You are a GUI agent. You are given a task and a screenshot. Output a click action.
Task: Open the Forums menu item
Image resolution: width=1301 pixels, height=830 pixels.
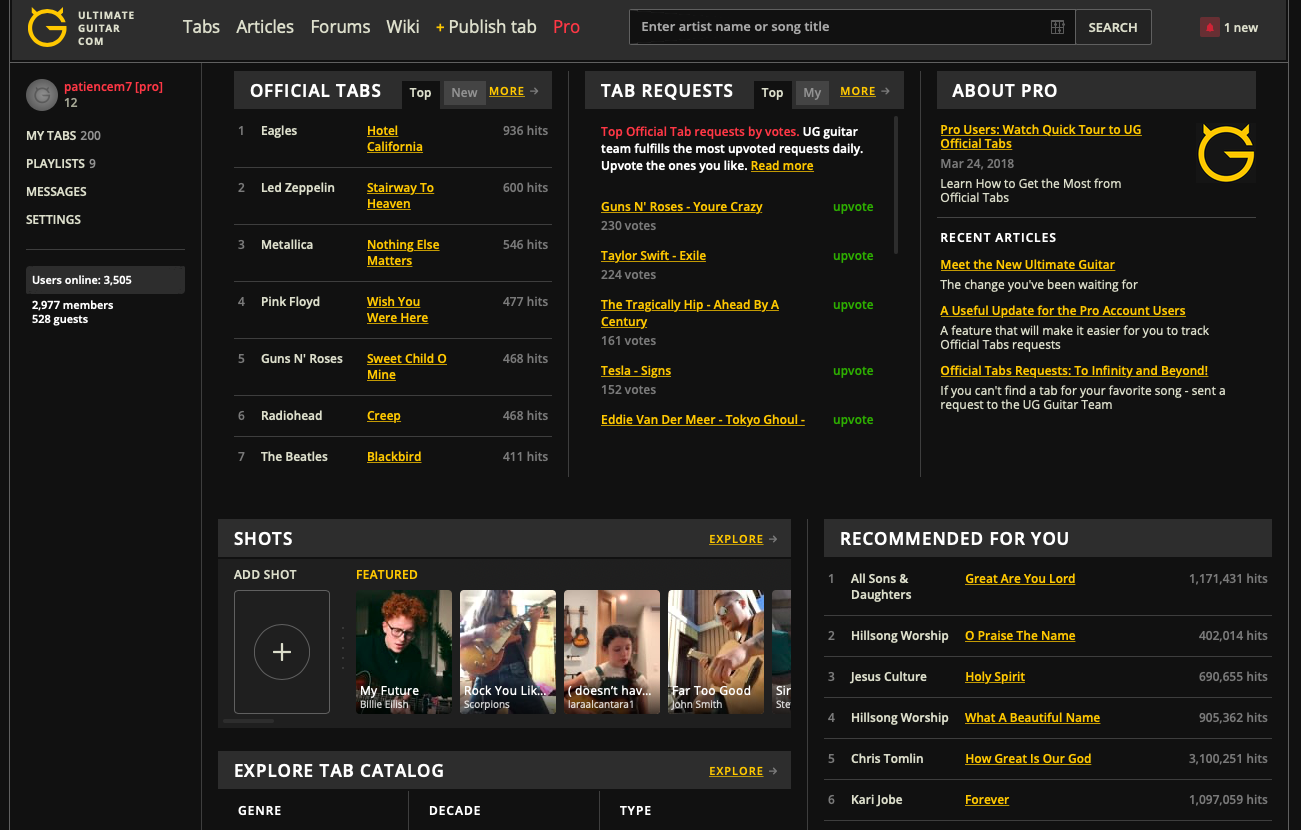click(x=340, y=27)
